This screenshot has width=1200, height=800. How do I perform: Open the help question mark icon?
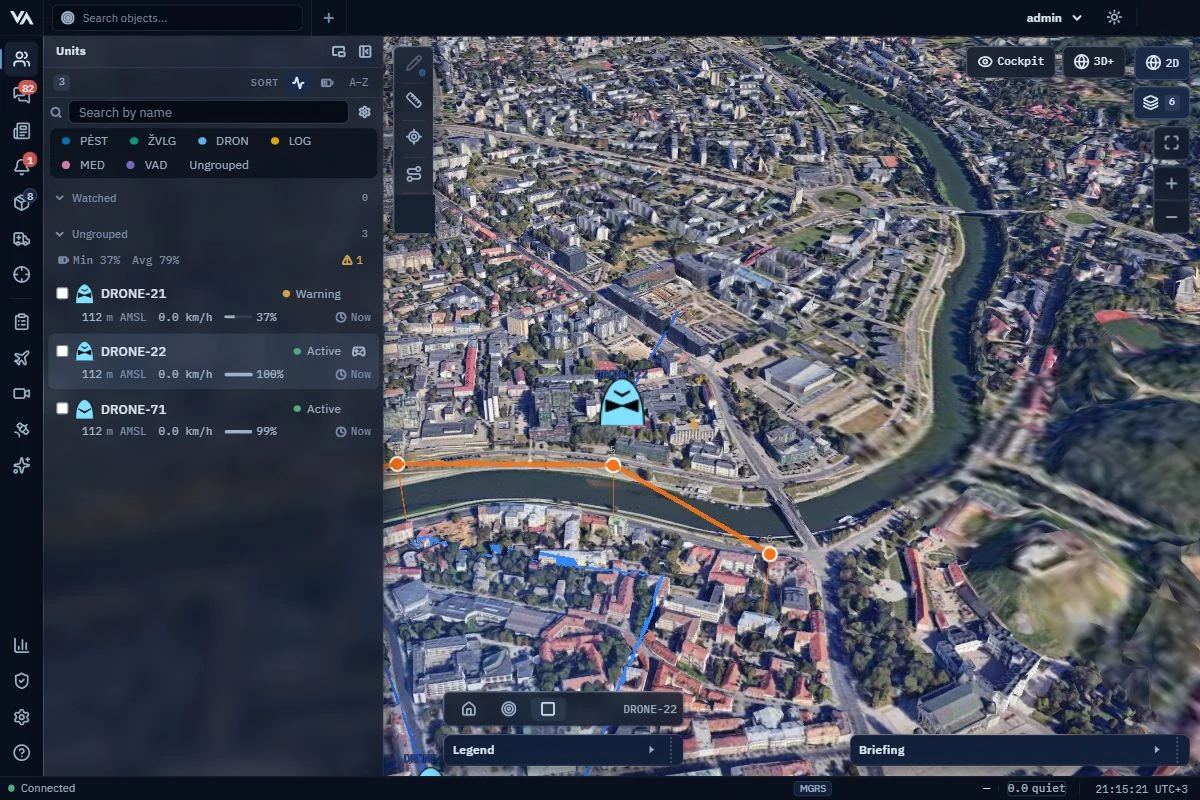22,753
